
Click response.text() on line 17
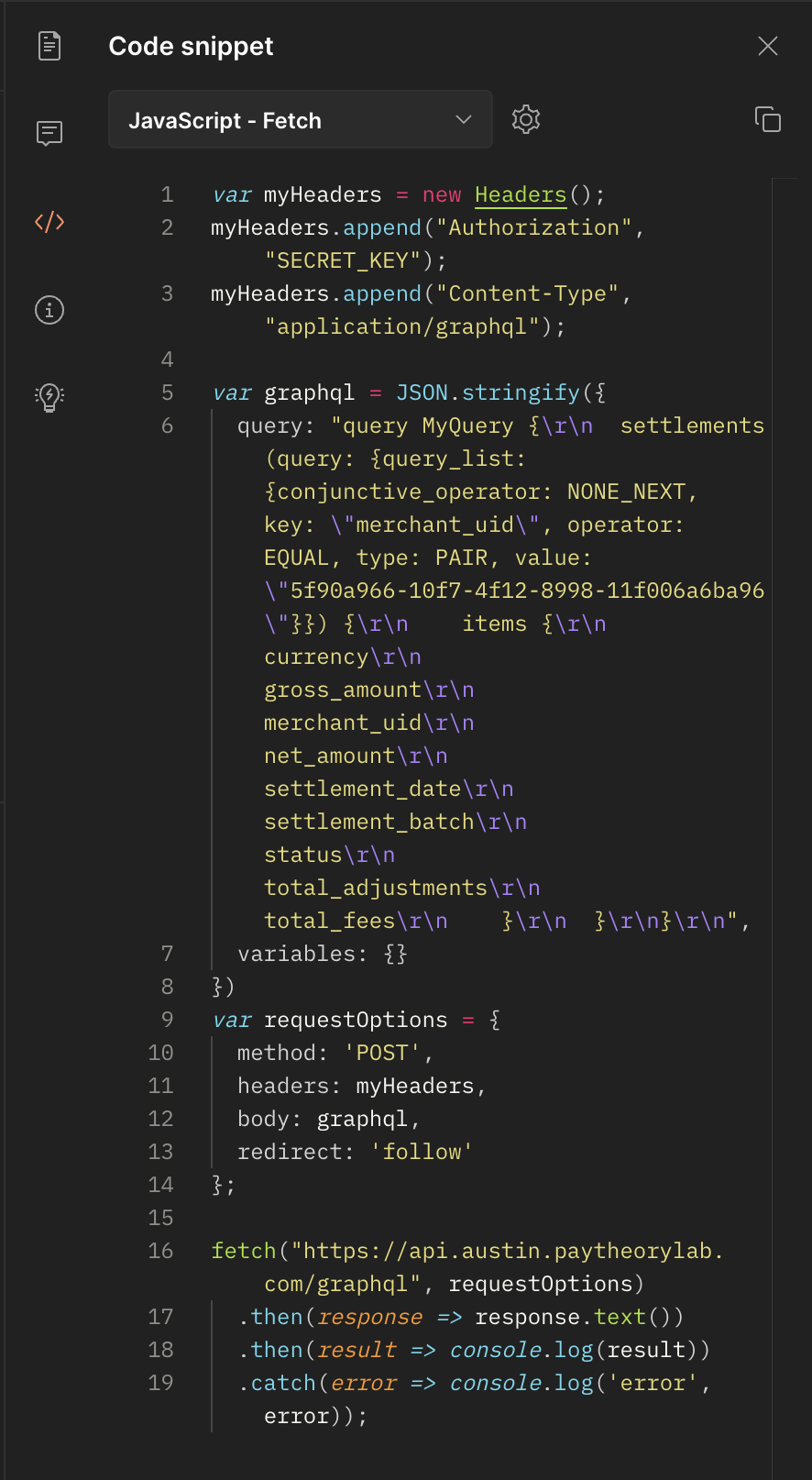(x=579, y=1317)
